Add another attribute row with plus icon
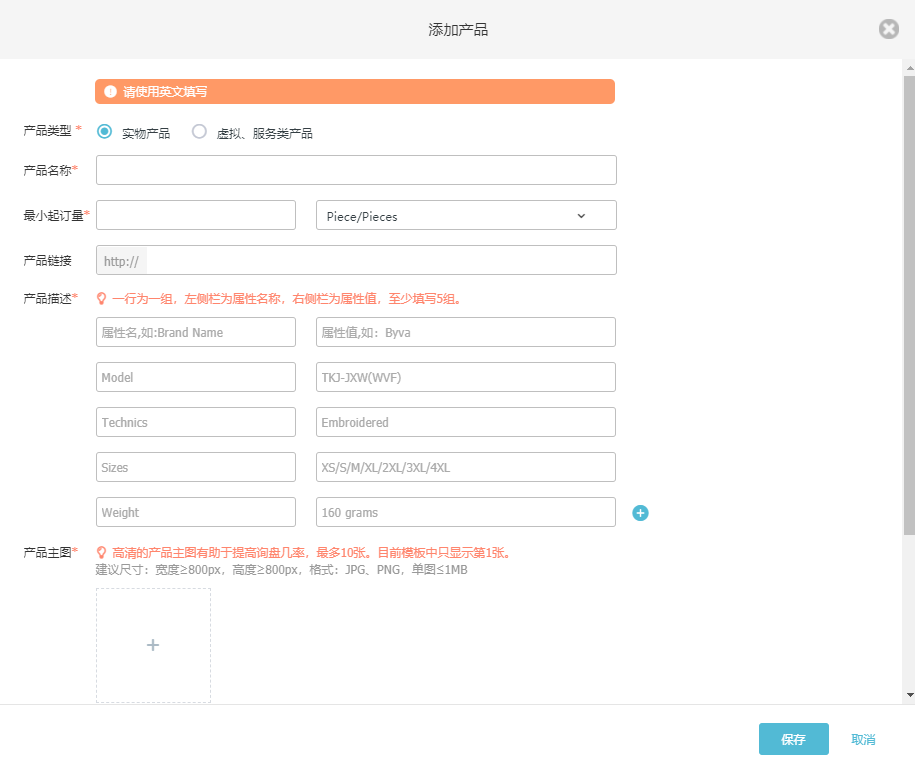This screenshot has width=915, height=773. tap(641, 513)
